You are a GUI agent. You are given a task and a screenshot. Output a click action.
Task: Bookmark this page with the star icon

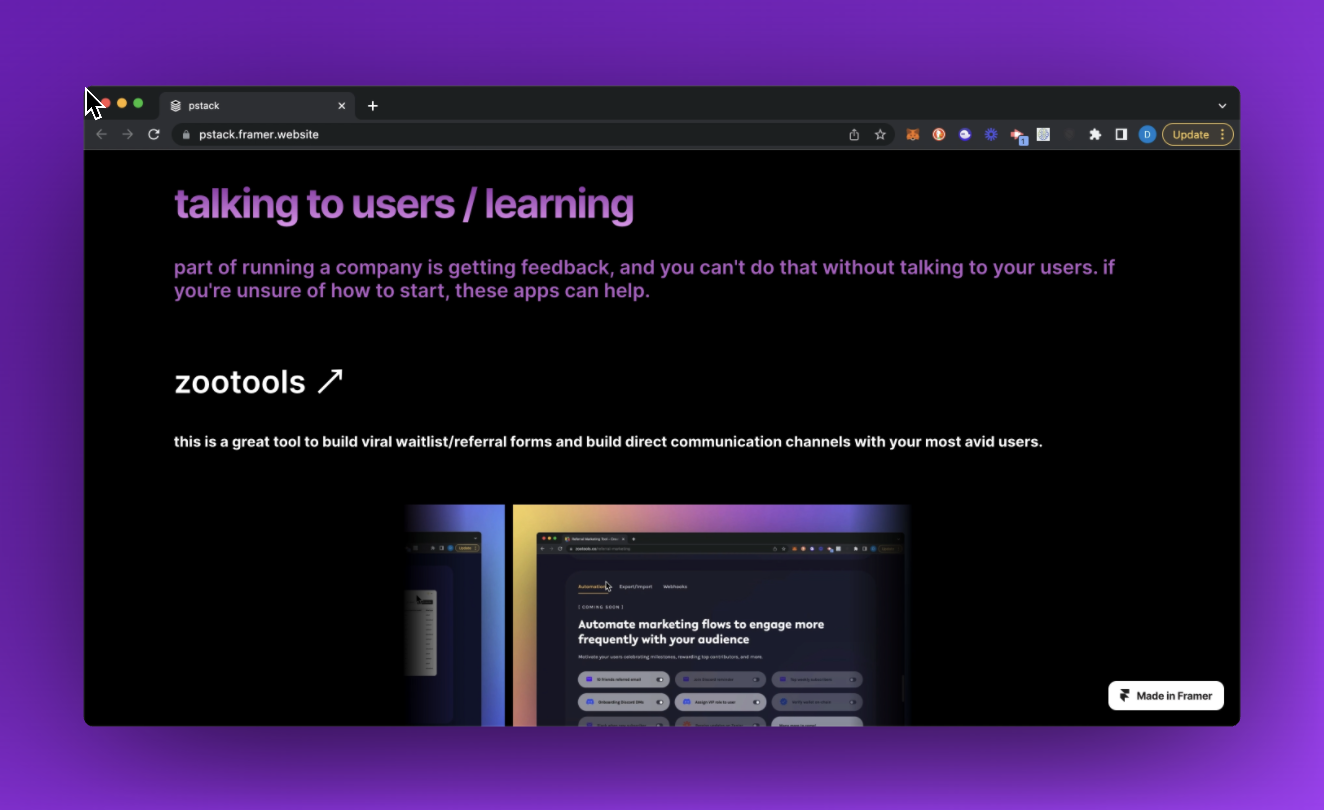point(880,134)
